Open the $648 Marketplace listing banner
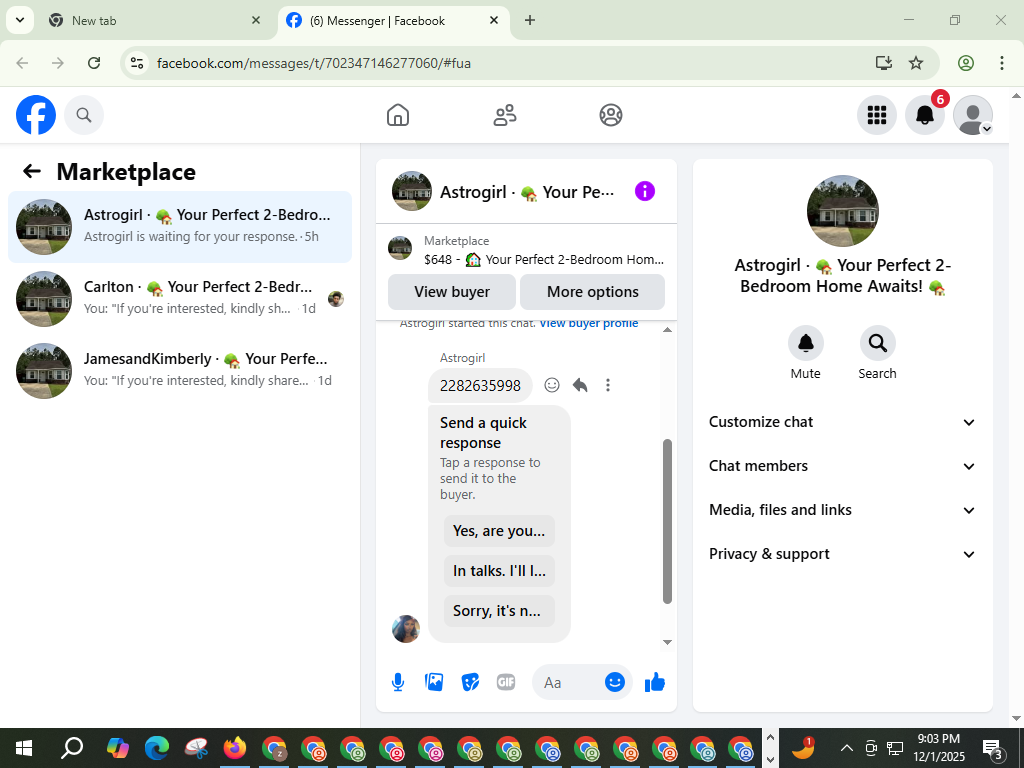Image resolution: width=1024 pixels, height=768 pixels. (526, 250)
